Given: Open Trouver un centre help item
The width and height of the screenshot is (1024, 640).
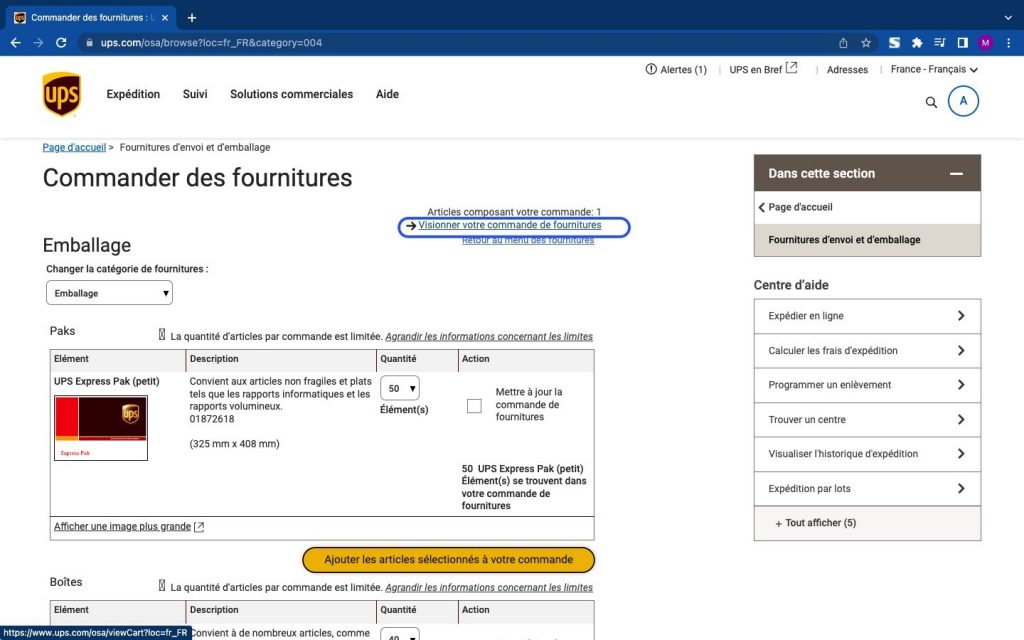Looking at the screenshot, I should tap(867, 420).
